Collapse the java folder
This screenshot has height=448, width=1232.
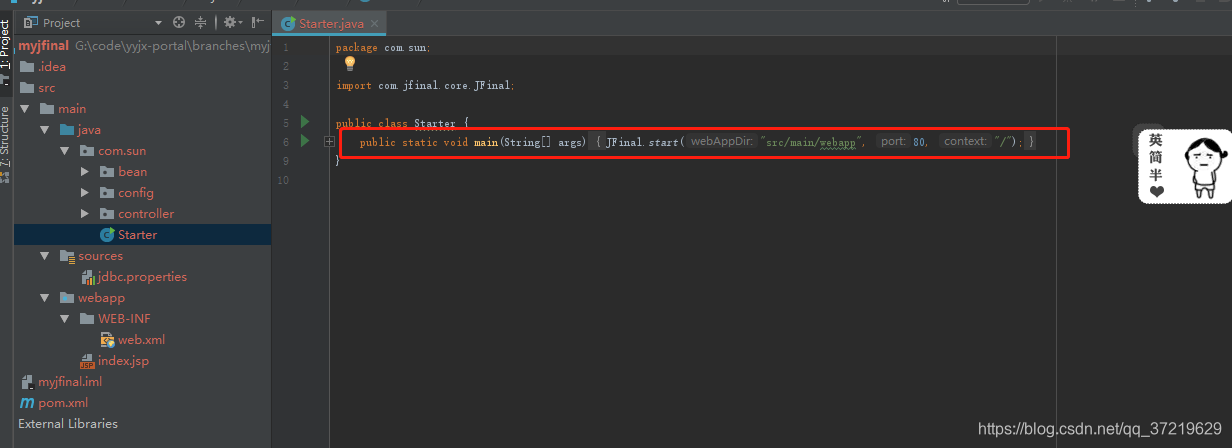point(45,129)
